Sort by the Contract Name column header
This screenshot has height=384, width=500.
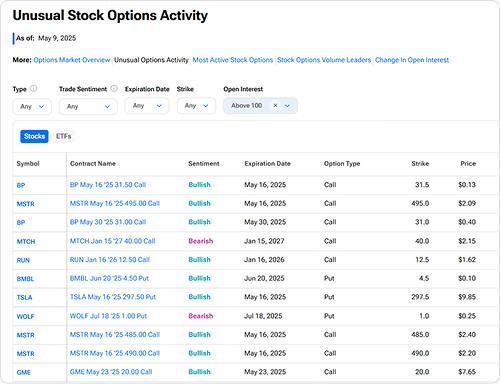93,164
